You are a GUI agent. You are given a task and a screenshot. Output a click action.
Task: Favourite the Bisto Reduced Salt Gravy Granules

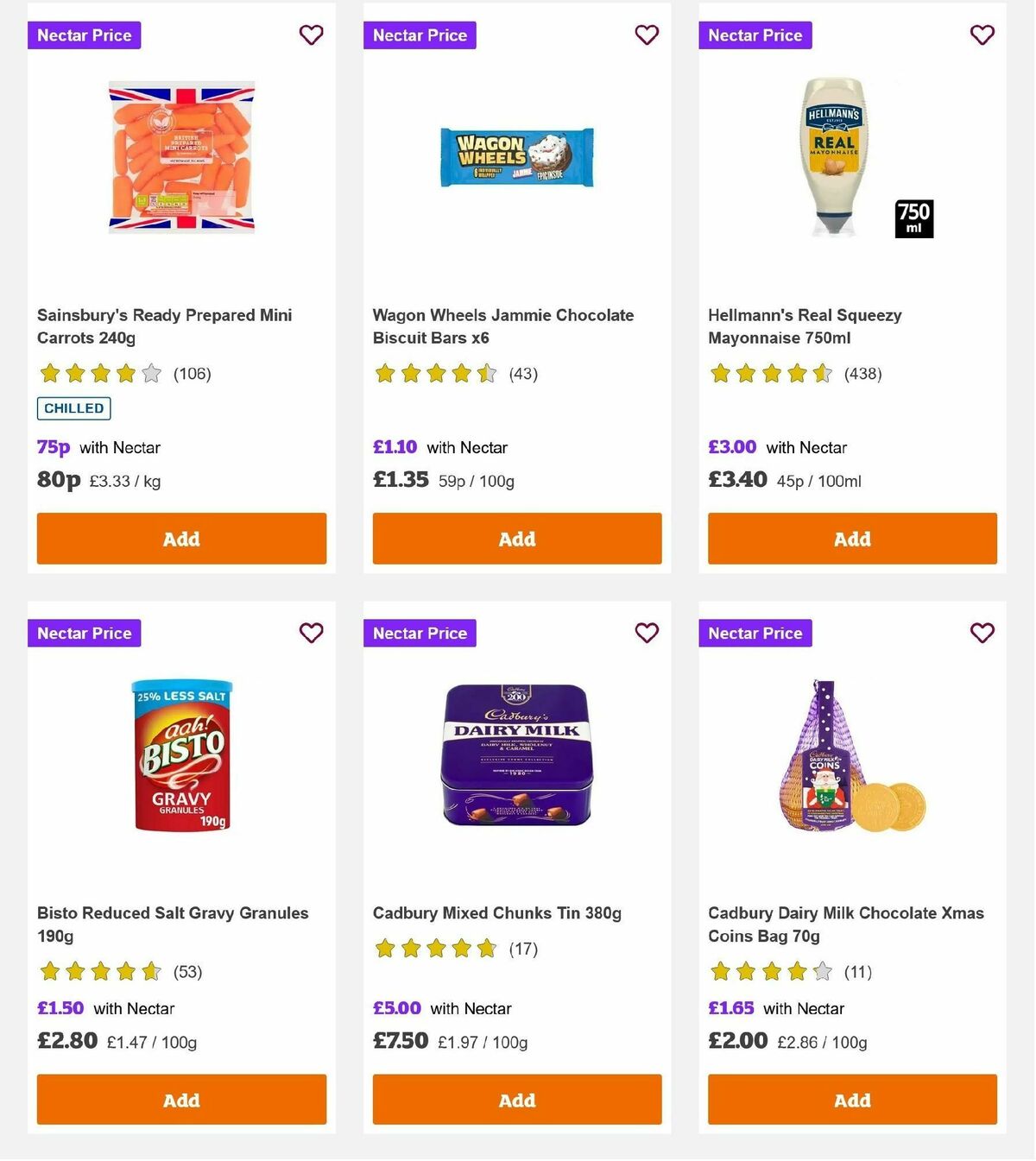tap(311, 633)
